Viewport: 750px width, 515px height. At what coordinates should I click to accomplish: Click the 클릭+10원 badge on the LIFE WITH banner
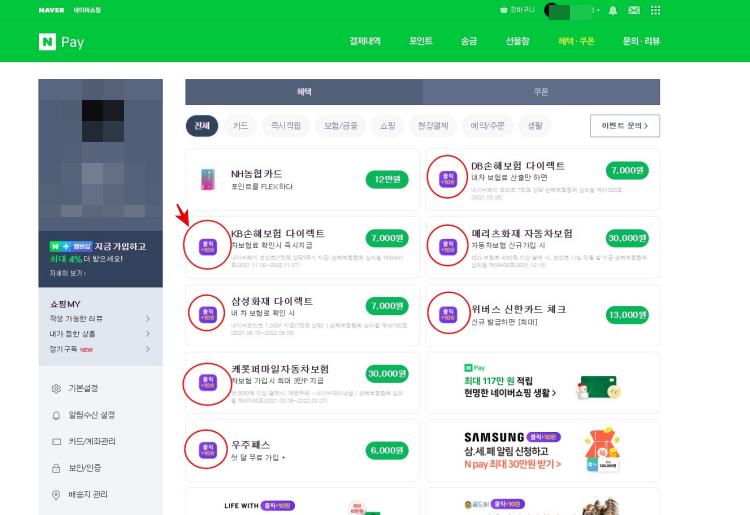[x=277, y=505]
